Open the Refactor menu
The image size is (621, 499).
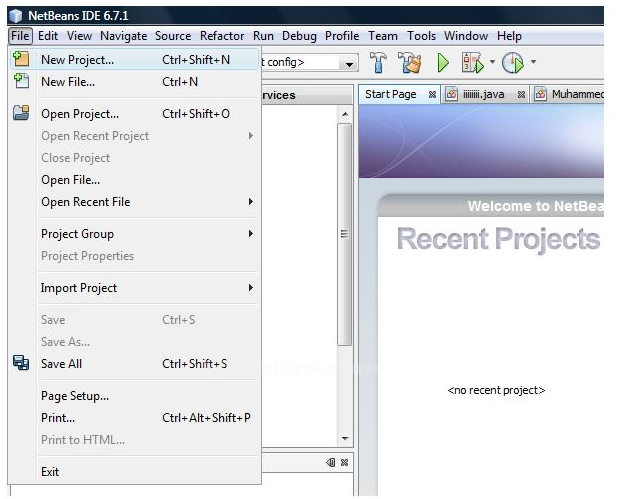221,36
